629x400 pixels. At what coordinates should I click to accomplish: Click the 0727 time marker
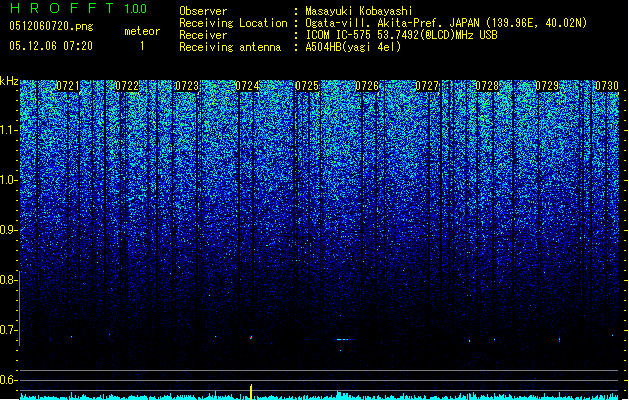click(427, 86)
